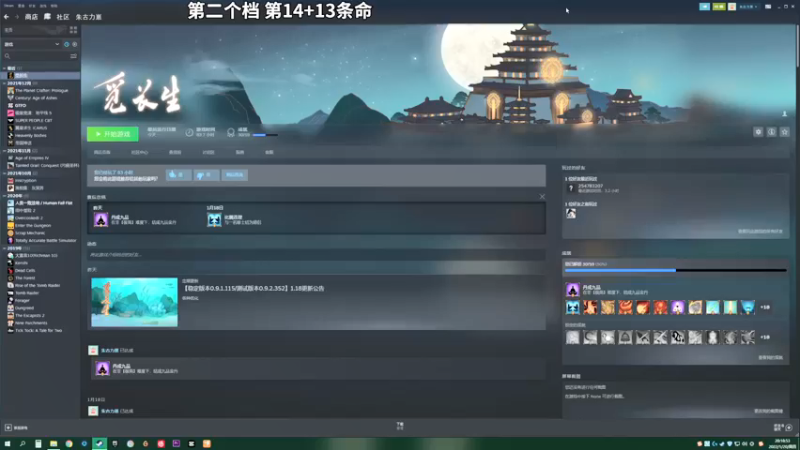
Task: Select Forager in library
Action: point(24,301)
